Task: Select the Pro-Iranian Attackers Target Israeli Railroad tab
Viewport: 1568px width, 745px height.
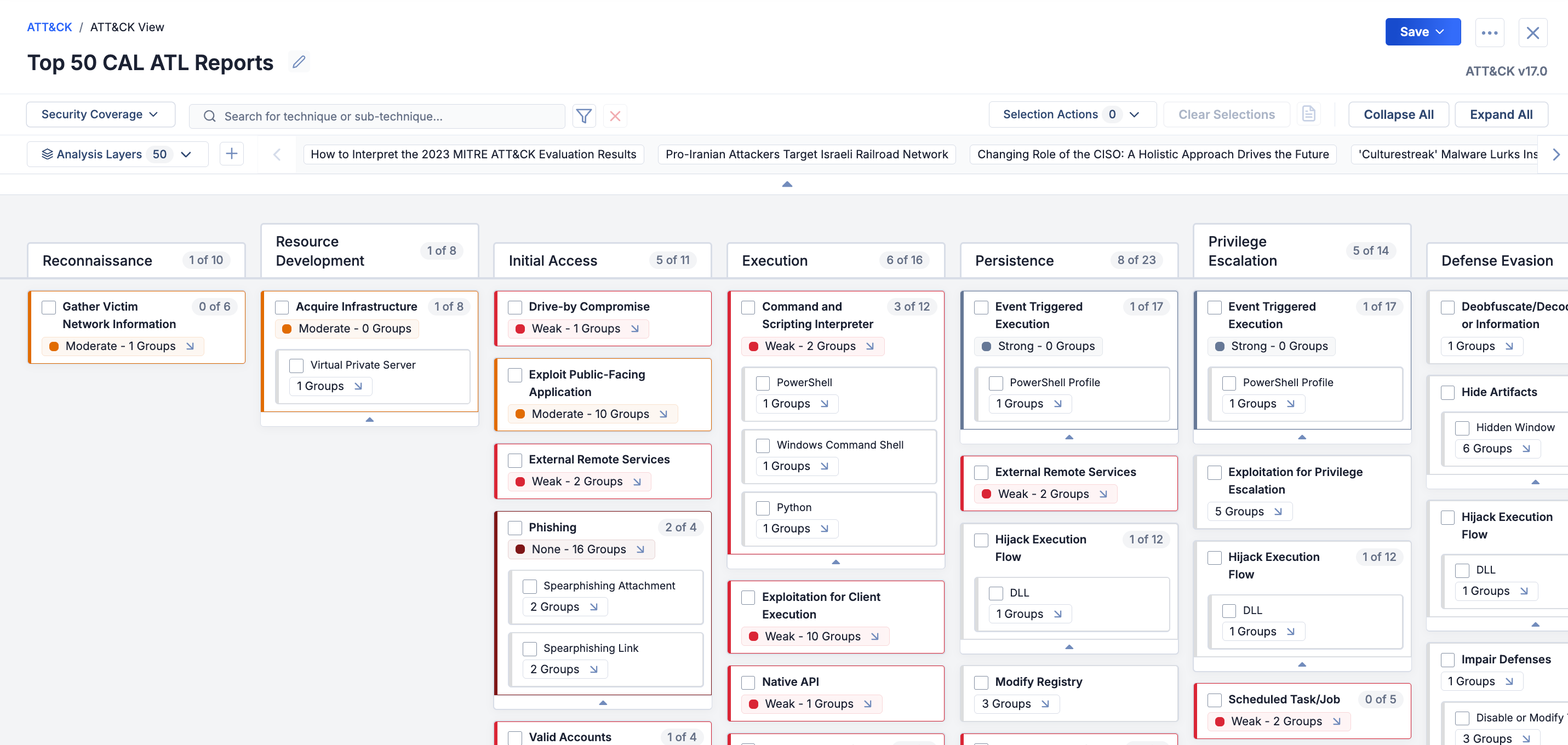Action: [x=806, y=154]
